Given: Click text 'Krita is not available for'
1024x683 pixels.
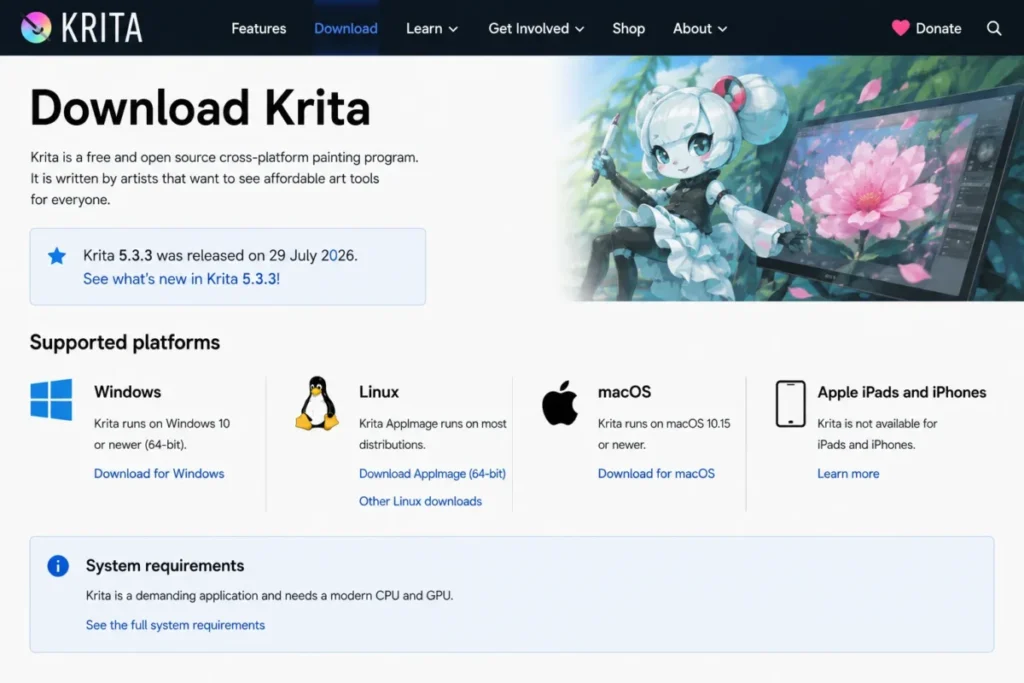Looking at the screenshot, I should pos(877,423).
